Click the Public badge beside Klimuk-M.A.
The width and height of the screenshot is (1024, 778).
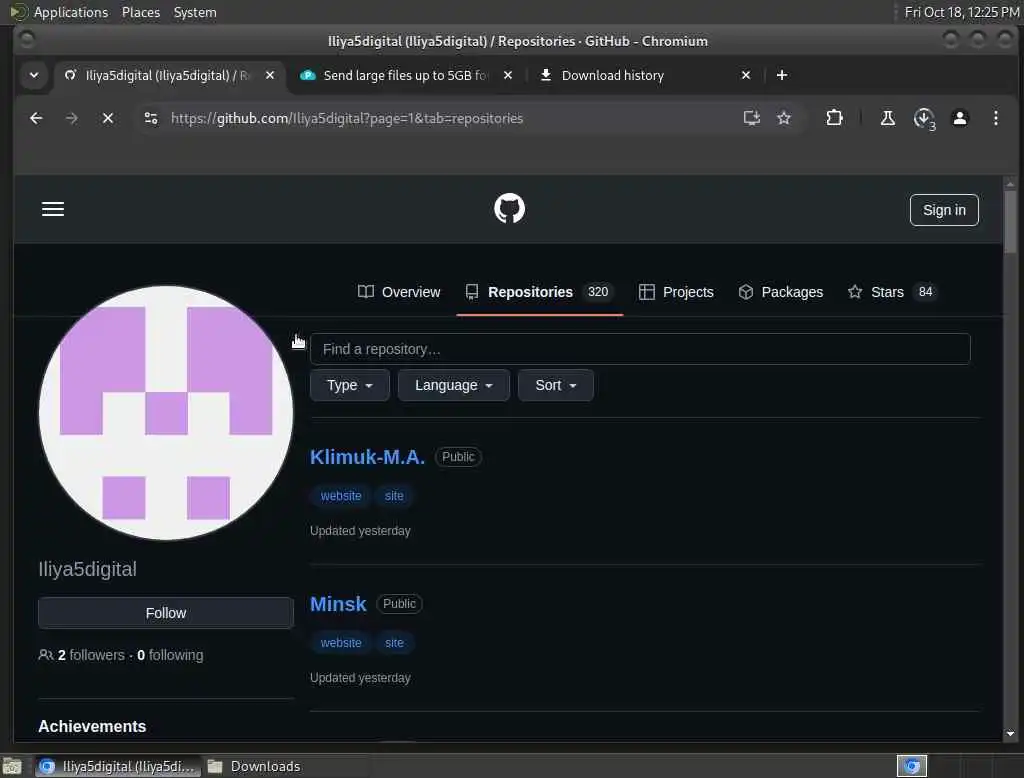click(x=458, y=457)
